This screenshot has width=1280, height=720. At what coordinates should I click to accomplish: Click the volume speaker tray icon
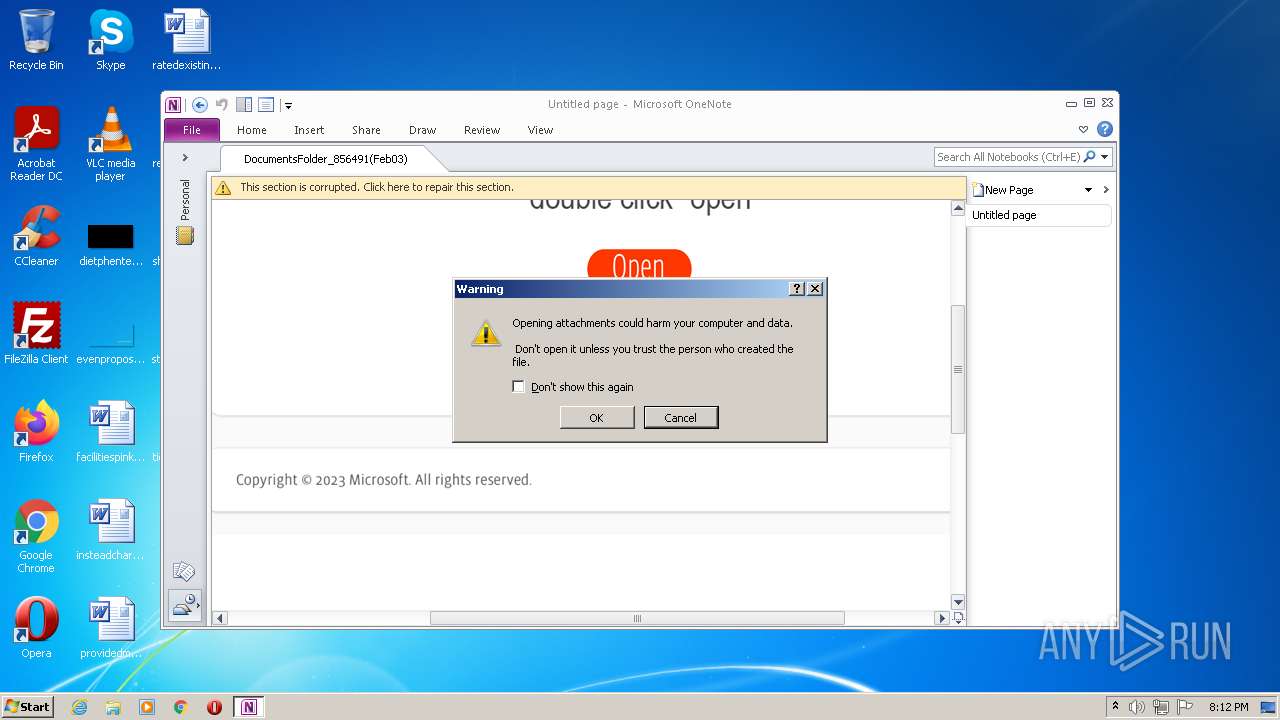pyautogui.click(x=1137, y=707)
